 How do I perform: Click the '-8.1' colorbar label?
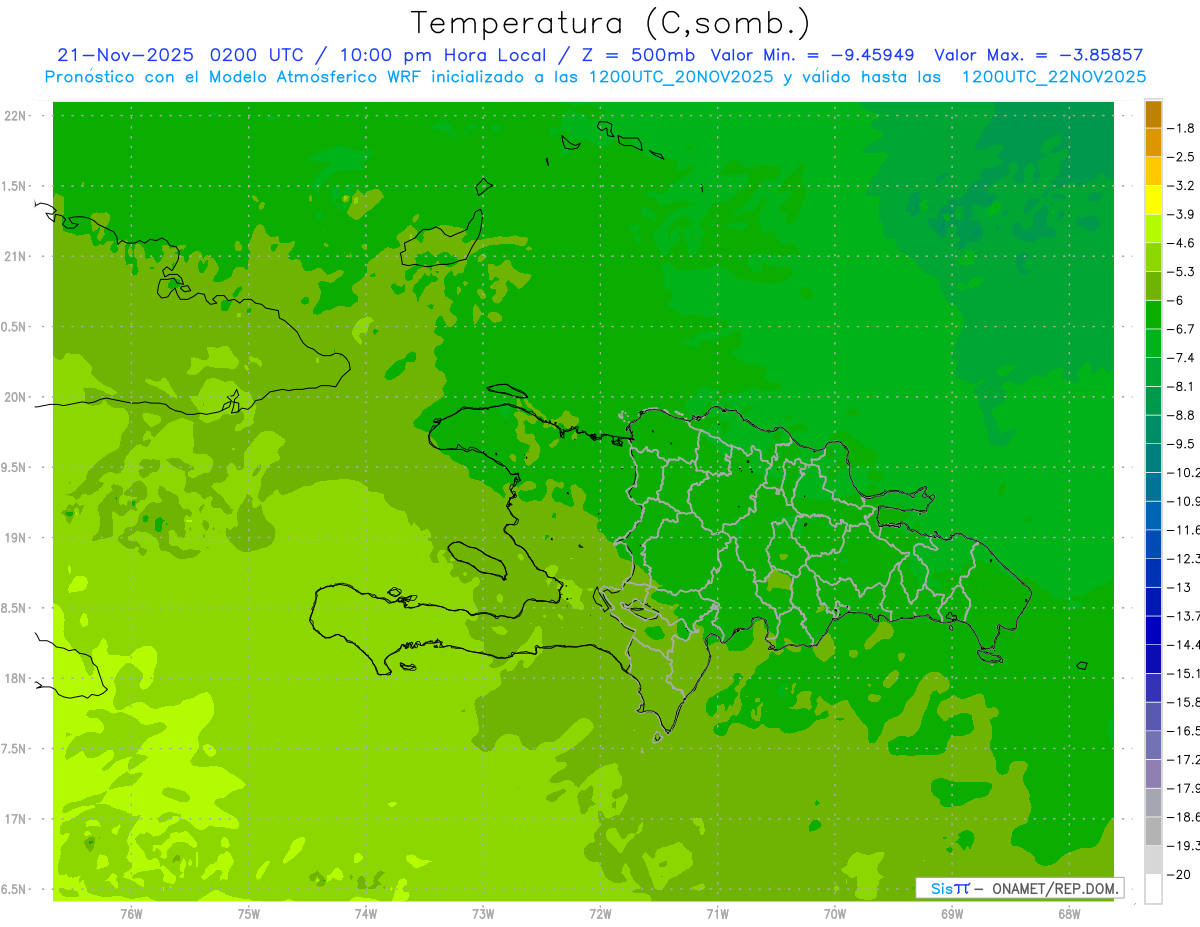pos(1182,386)
